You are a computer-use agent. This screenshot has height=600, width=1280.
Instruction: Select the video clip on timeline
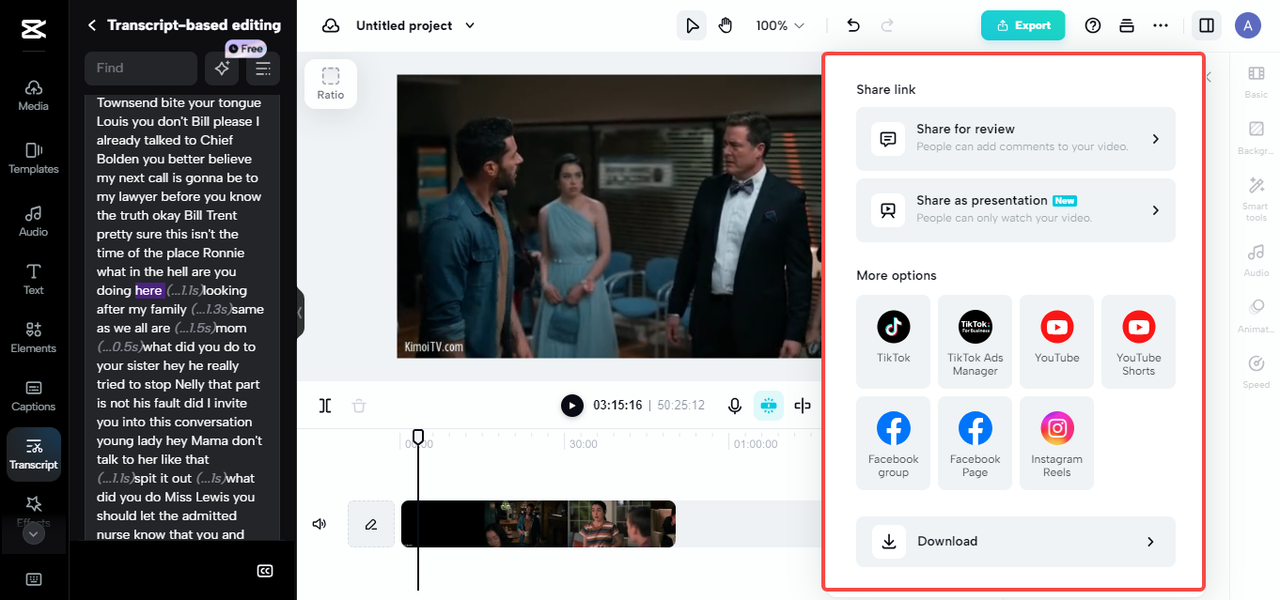pos(538,524)
